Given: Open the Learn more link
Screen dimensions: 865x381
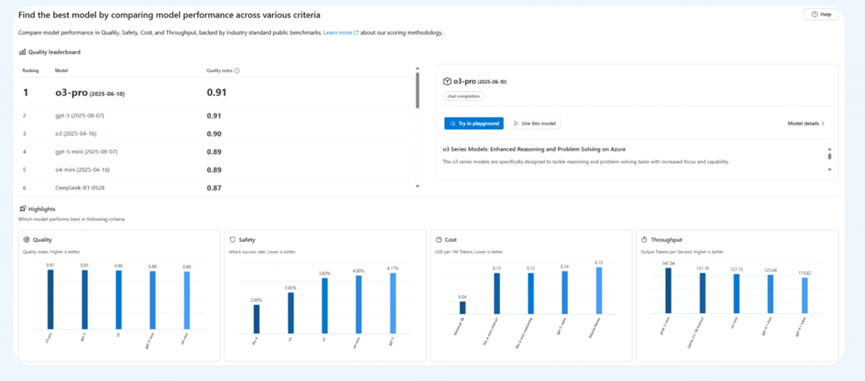Looking at the screenshot, I should [x=341, y=33].
